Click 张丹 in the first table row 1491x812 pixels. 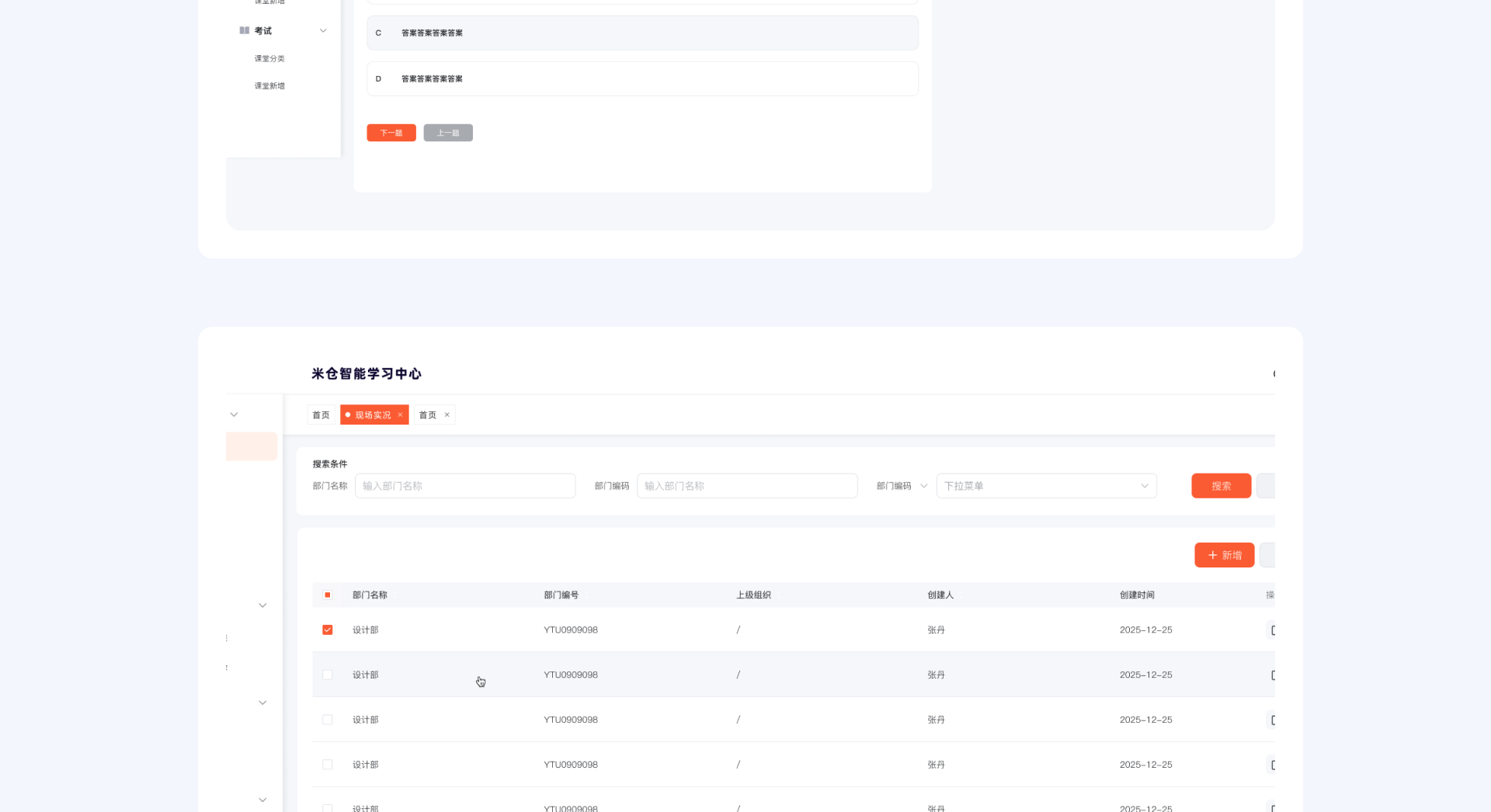click(937, 630)
